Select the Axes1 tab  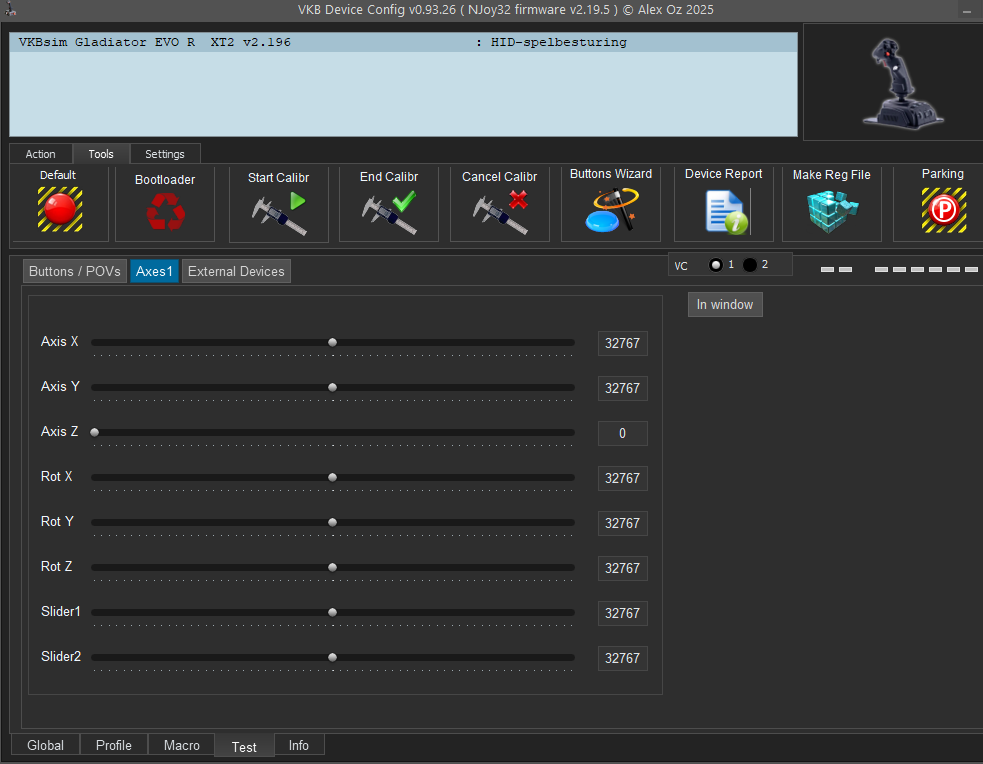coord(154,271)
